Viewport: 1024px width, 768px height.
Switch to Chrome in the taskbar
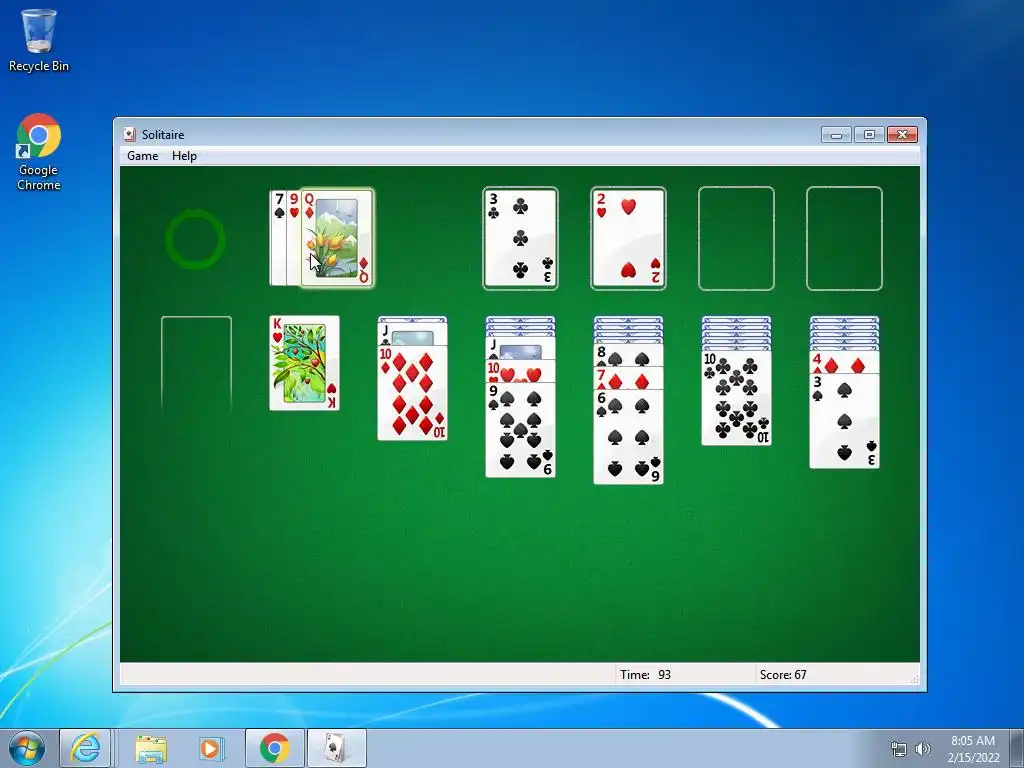[x=274, y=748]
